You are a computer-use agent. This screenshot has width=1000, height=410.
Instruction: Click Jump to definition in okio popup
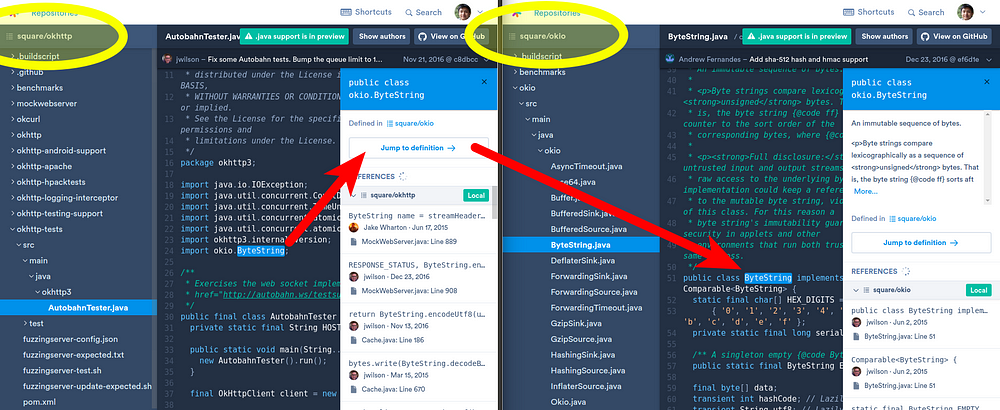pos(921,243)
